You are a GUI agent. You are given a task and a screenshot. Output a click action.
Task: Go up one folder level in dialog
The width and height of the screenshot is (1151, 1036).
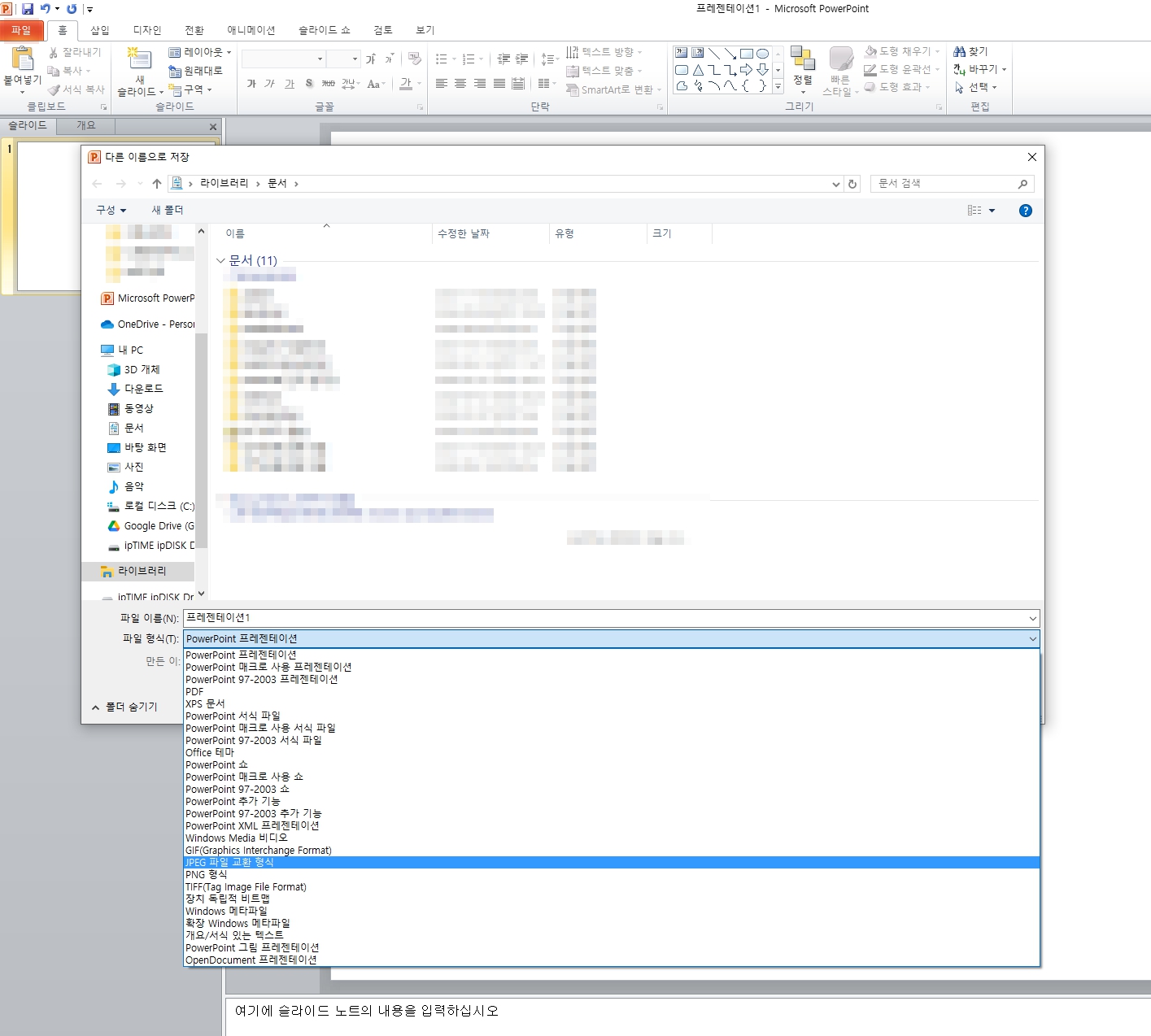157,184
